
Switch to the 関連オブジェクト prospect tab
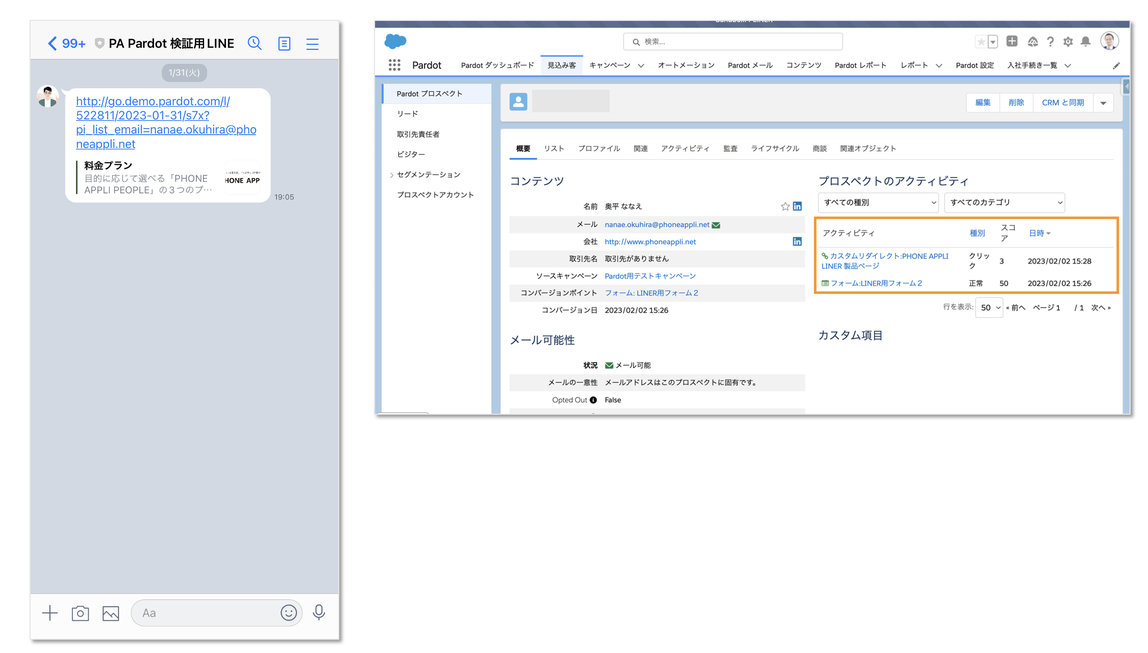868,149
